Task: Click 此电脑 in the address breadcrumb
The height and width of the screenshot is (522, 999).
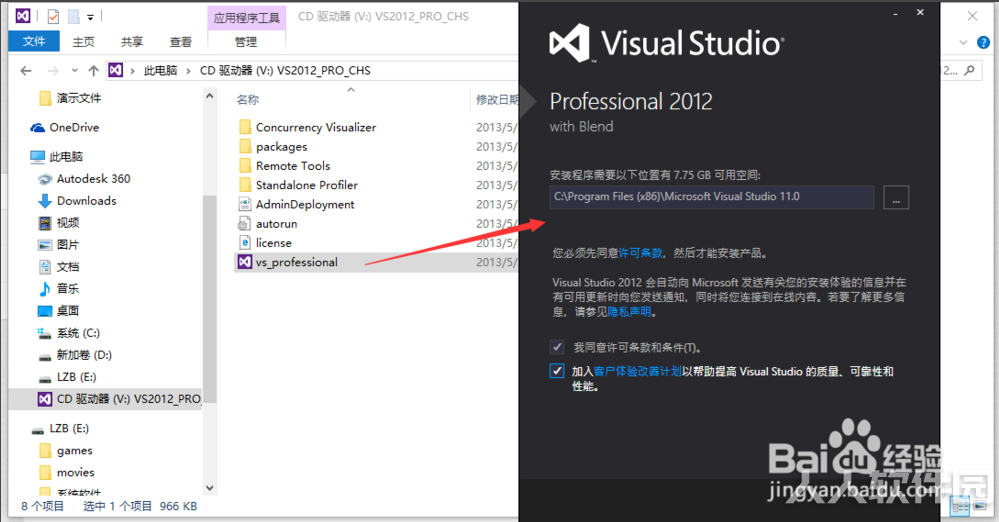Action: coord(161,71)
